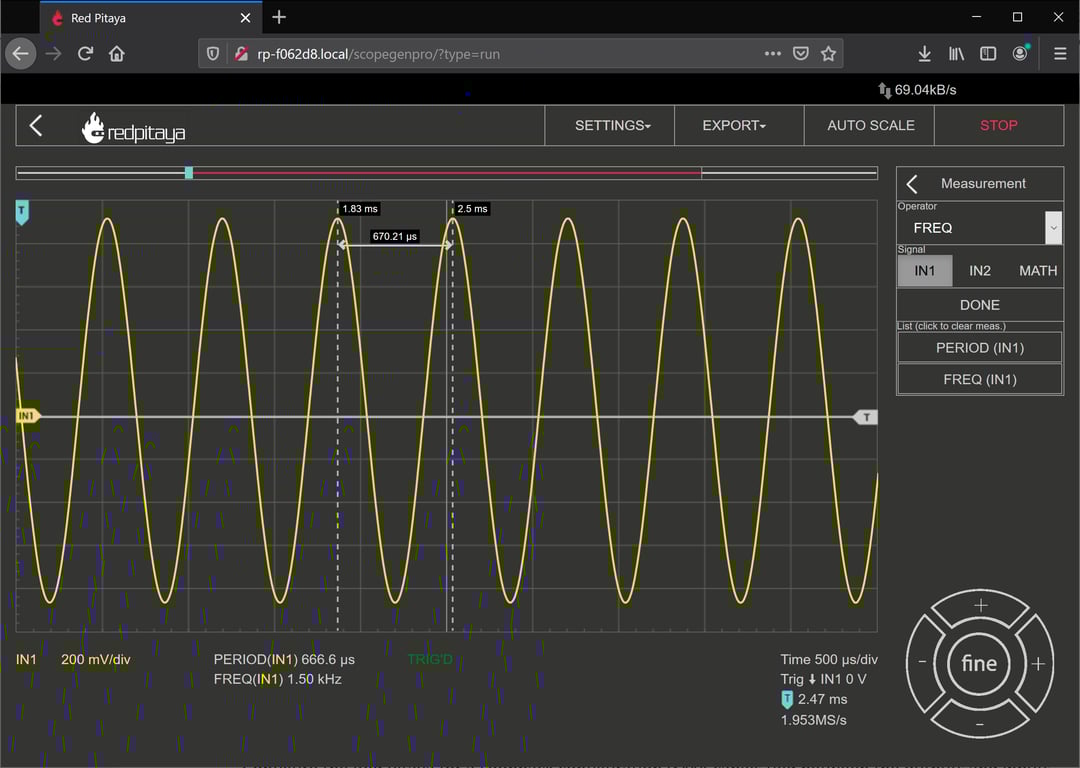Screen dimensions: 1080x768
Task: Toggle the browser sidebar
Action: pyautogui.click(x=988, y=54)
